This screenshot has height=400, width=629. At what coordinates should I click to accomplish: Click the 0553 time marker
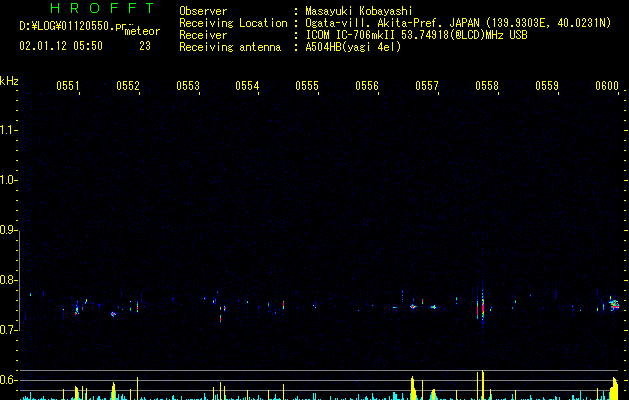coord(188,86)
